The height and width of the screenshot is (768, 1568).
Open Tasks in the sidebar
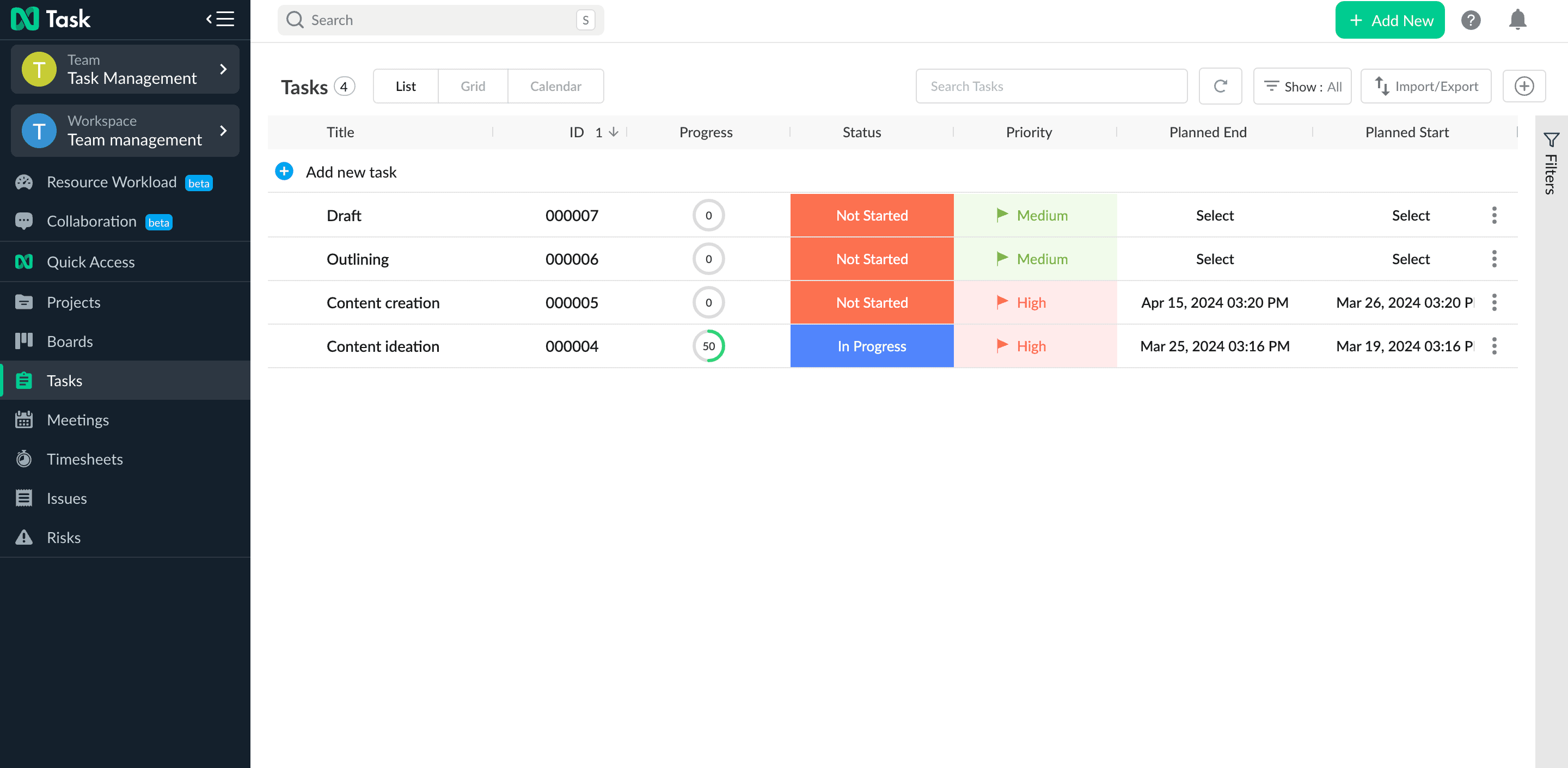pyautogui.click(x=125, y=381)
